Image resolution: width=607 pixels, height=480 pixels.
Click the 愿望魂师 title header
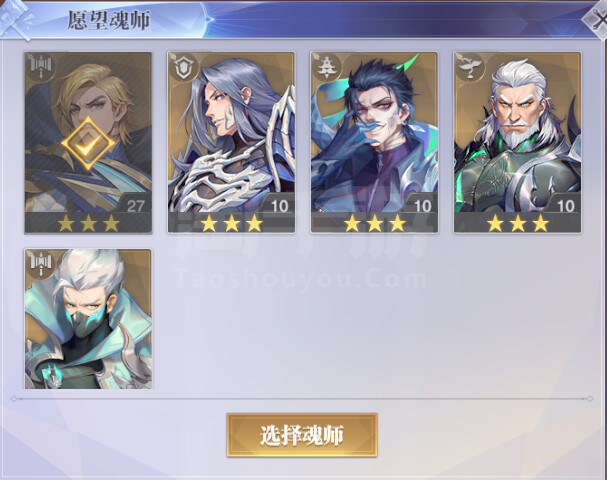coord(109,20)
